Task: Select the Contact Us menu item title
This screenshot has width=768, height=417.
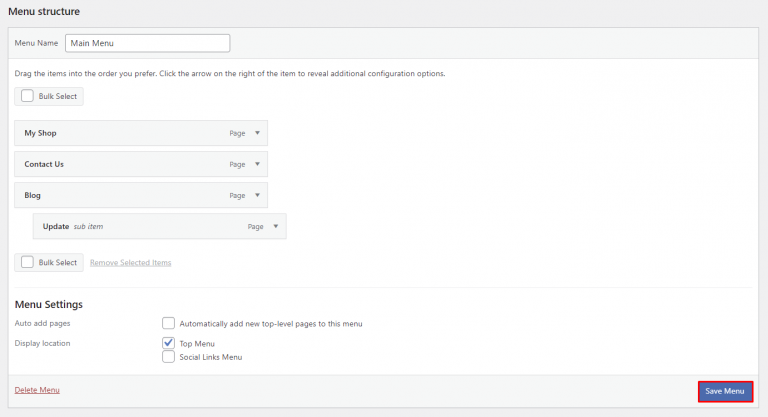Action: pos(44,164)
